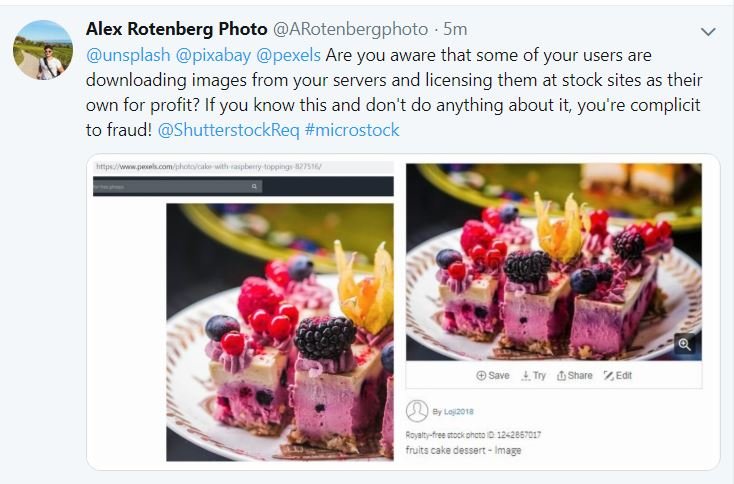
Task: Click Alex Rotenberg's profile avatar
Action: 43,50
